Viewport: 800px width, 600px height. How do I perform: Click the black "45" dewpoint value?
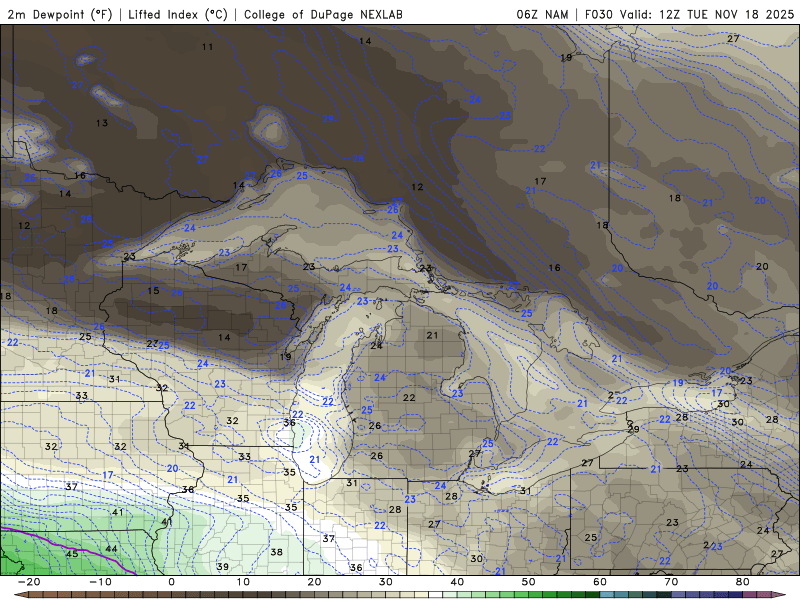[72, 554]
